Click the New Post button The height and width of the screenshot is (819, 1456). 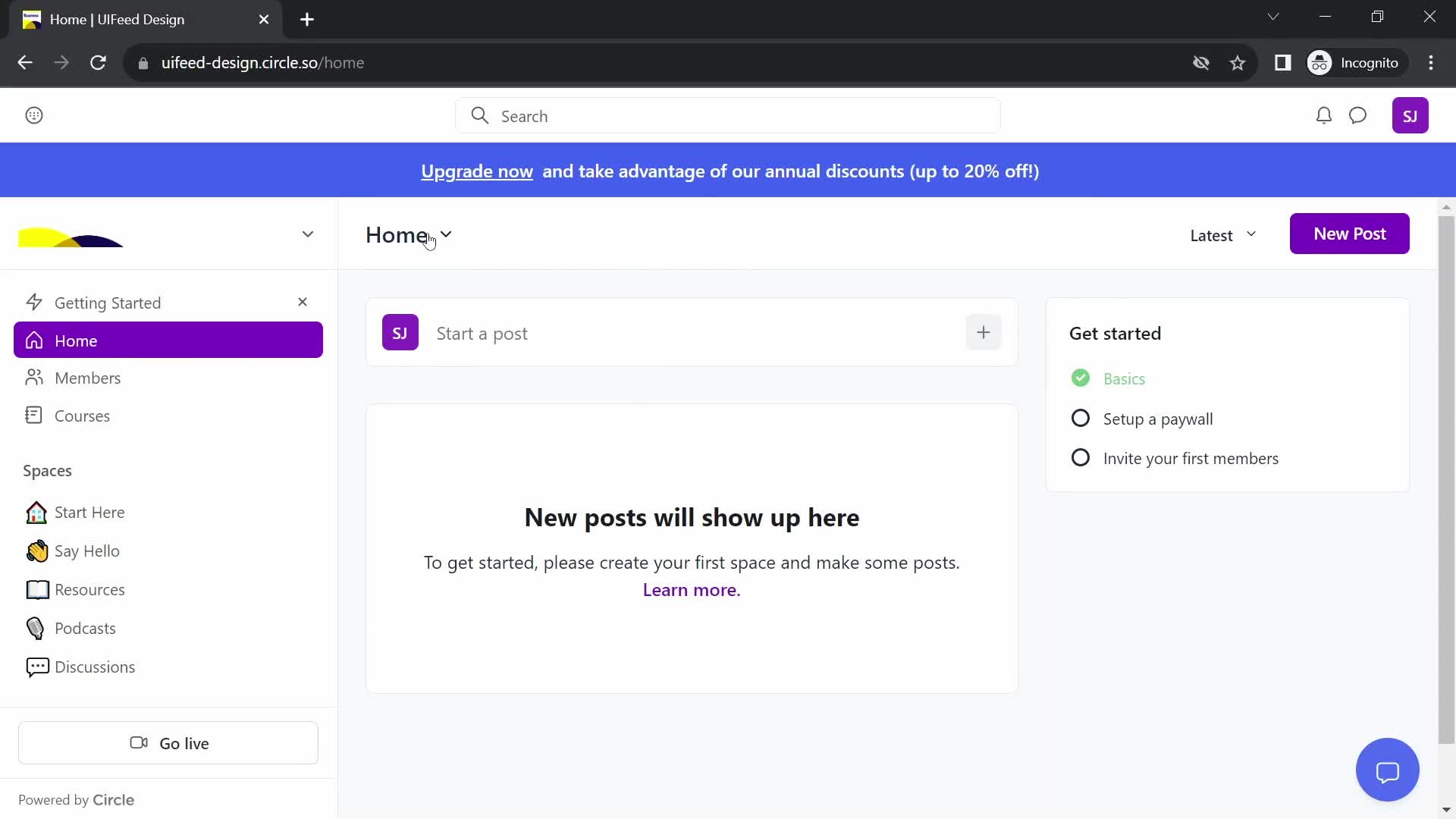[1349, 233]
